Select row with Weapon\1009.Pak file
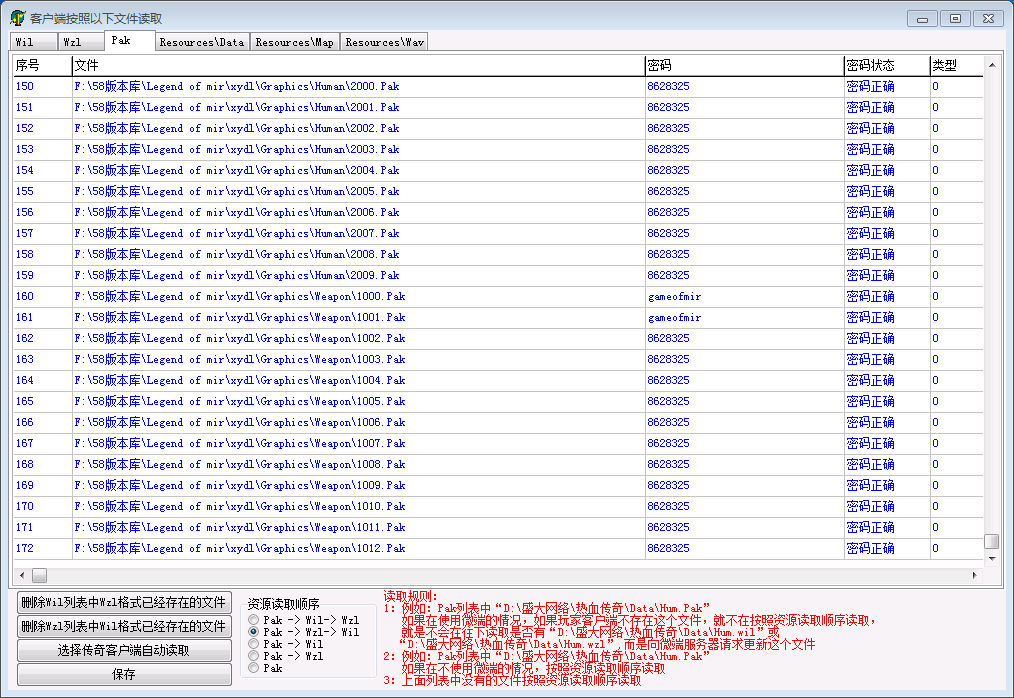 pyautogui.click(x=498, y=486)
